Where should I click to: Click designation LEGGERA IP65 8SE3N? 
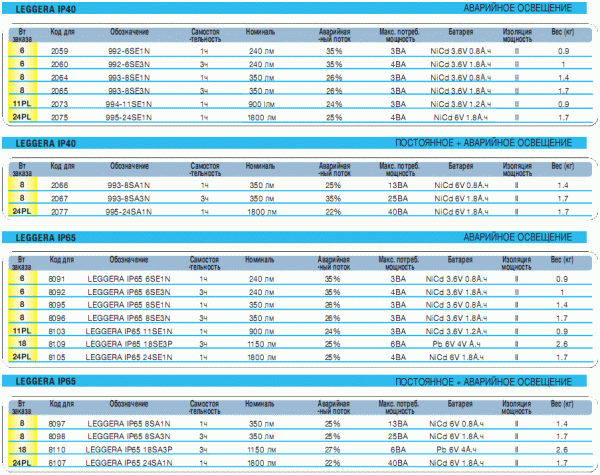[x=129, y=318]
